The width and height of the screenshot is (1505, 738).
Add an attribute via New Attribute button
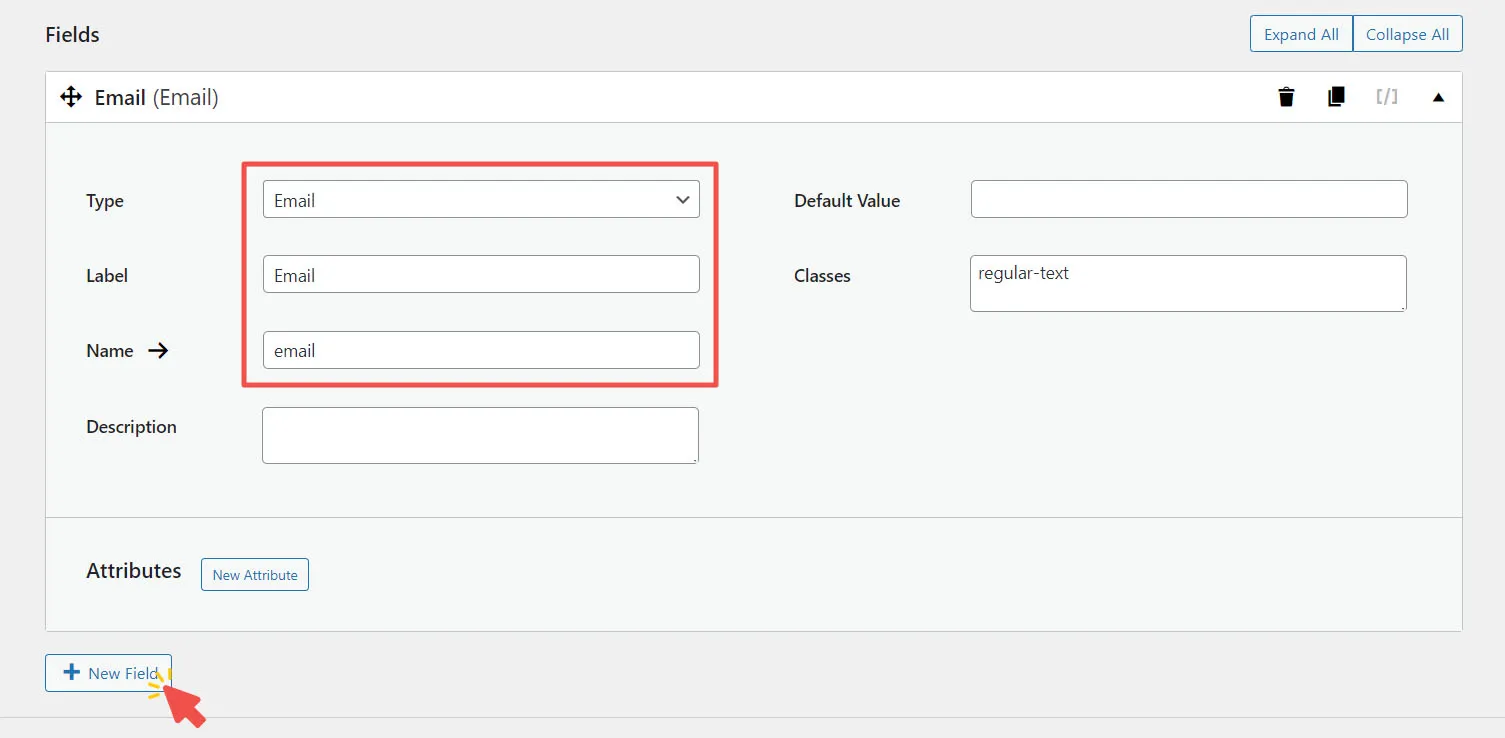pyautogui.click(x=254, y=574)
